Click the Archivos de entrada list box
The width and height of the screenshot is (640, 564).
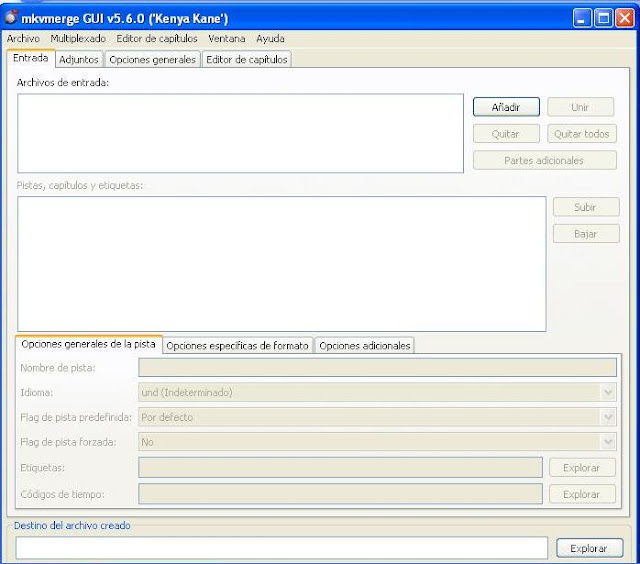(x=240, y=133)
